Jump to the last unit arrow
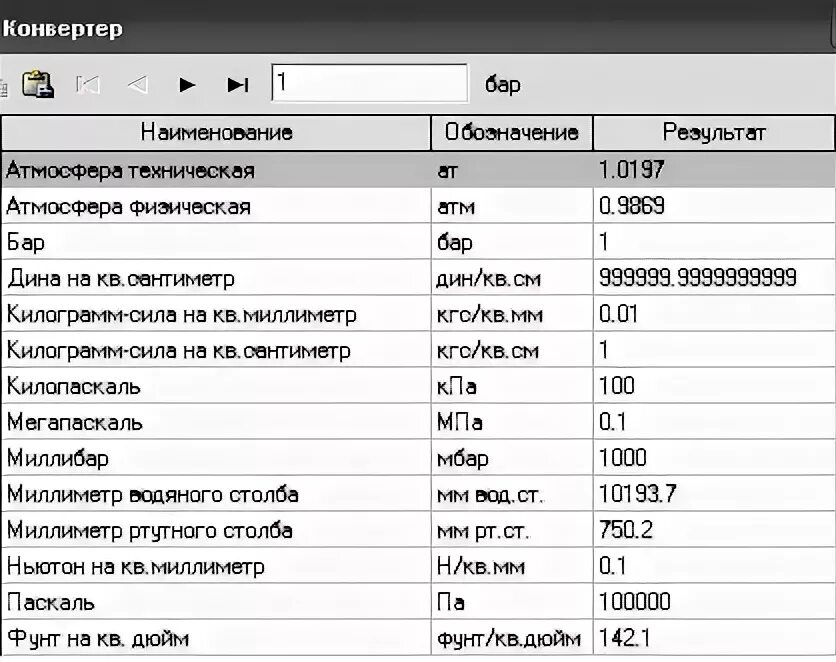Screen dimensions: 836x662 (x=237, y=84)
